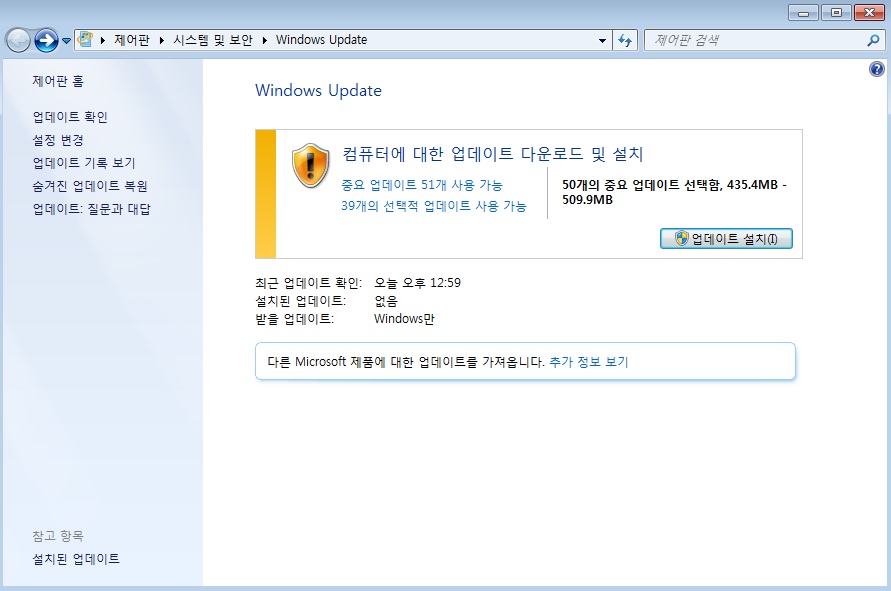Viewport: 891px width, 591px height.
Task: Click the 업데이트 설치 button
Action: point(726,239)
